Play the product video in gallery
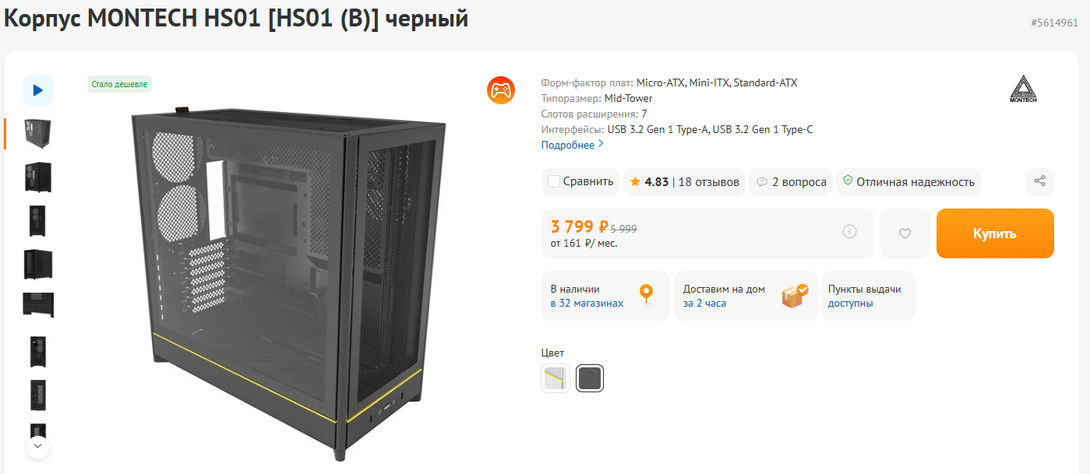The height and width of the screenshot is (474, 1090). coord(38,90)
